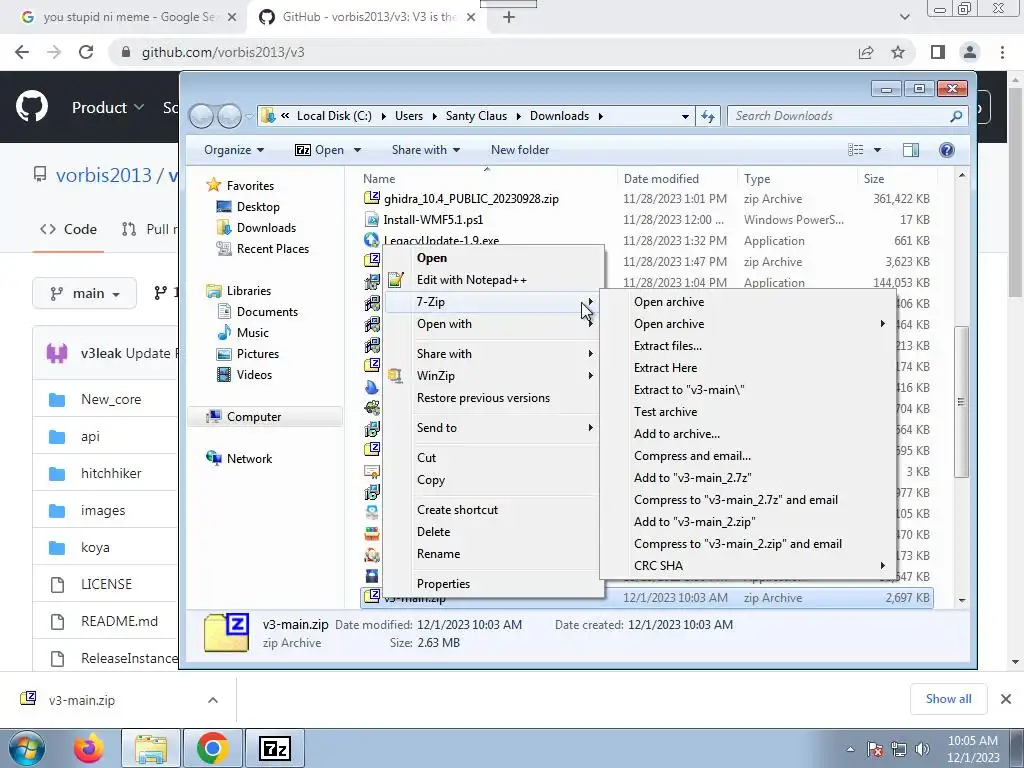
Task: Click the Windows Start orb
Action: (27, 748)
